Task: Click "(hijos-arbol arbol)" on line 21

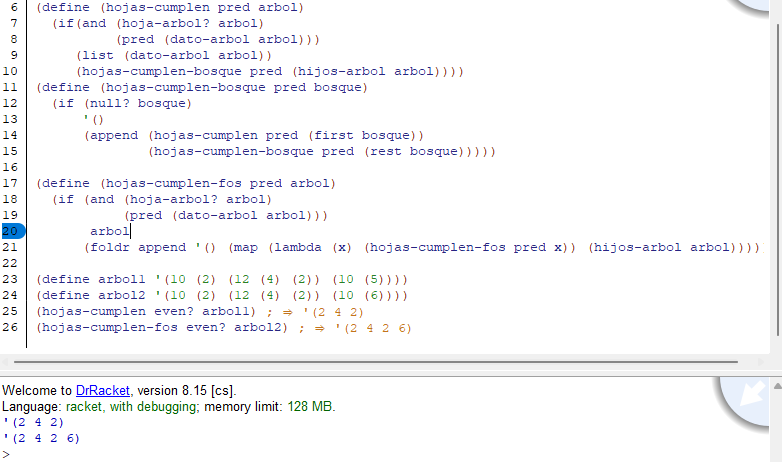Action: click(x=662, y=247)
